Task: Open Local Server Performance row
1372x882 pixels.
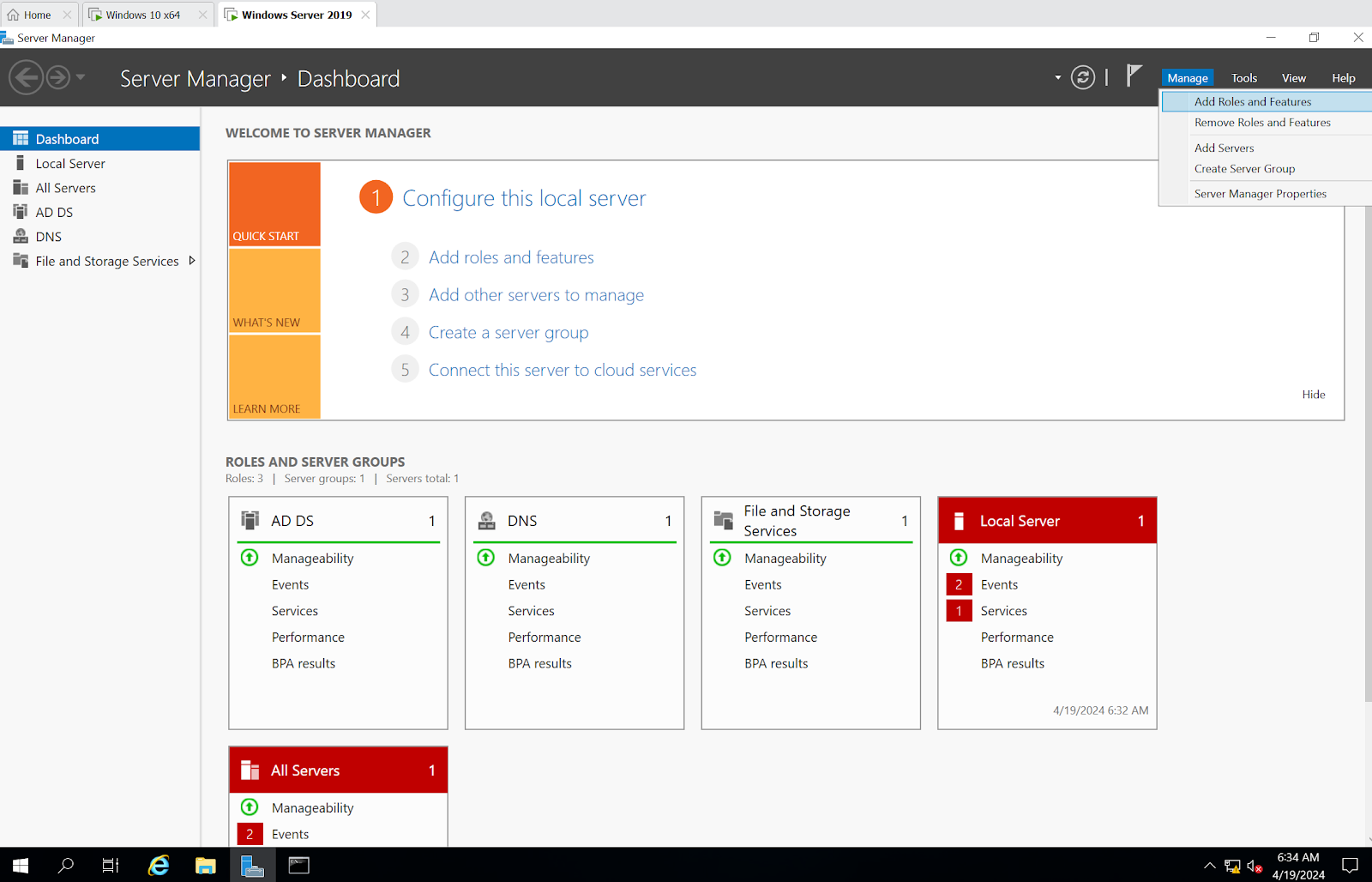Action: coord(1017,637)
